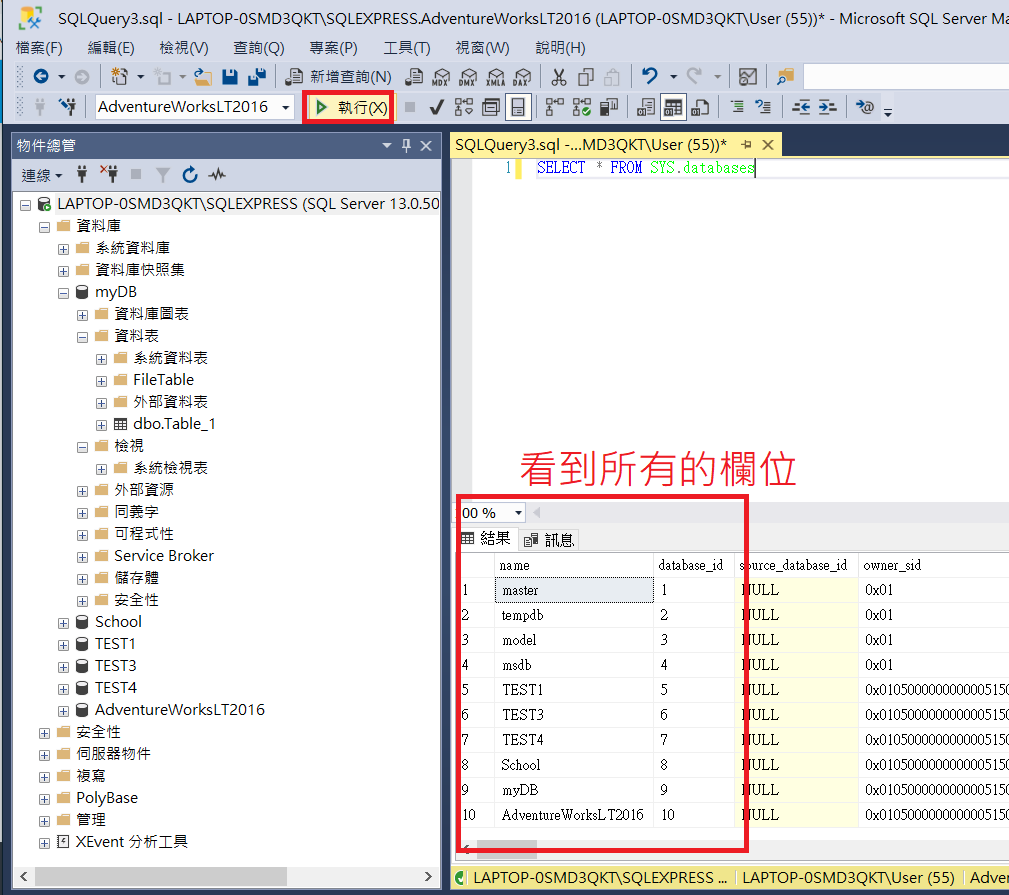Click the open file folder icon
Screen dimensions: 1009x895
click(203, 77)
